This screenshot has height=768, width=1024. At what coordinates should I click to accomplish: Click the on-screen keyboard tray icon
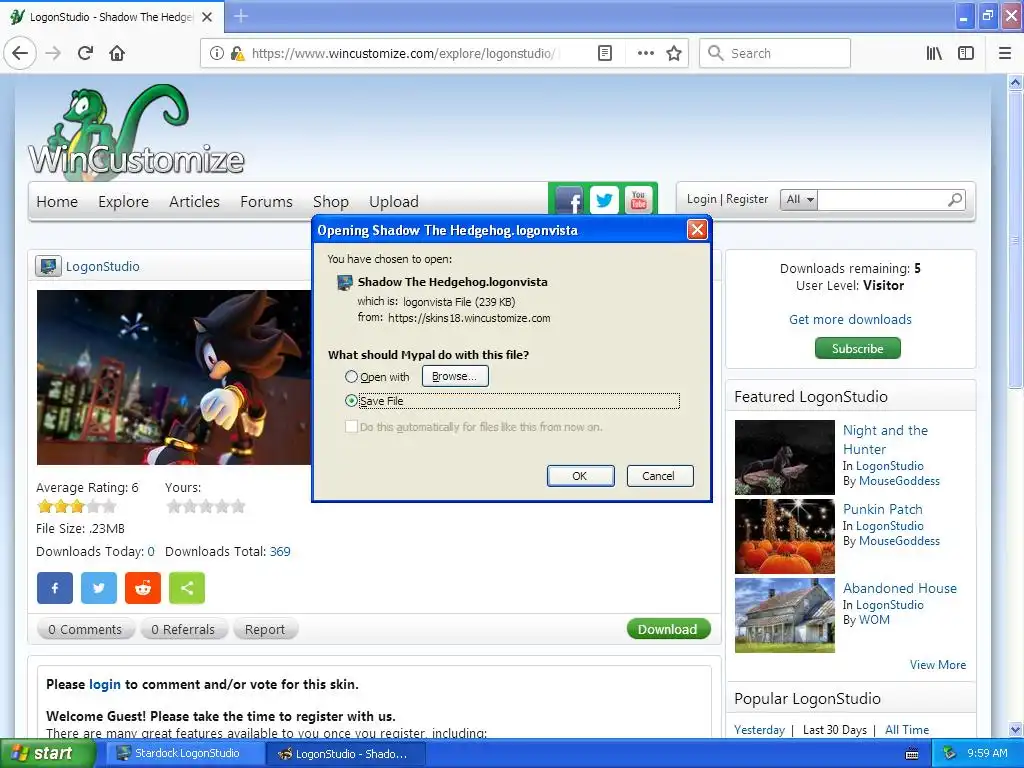(x=912, y=754)
